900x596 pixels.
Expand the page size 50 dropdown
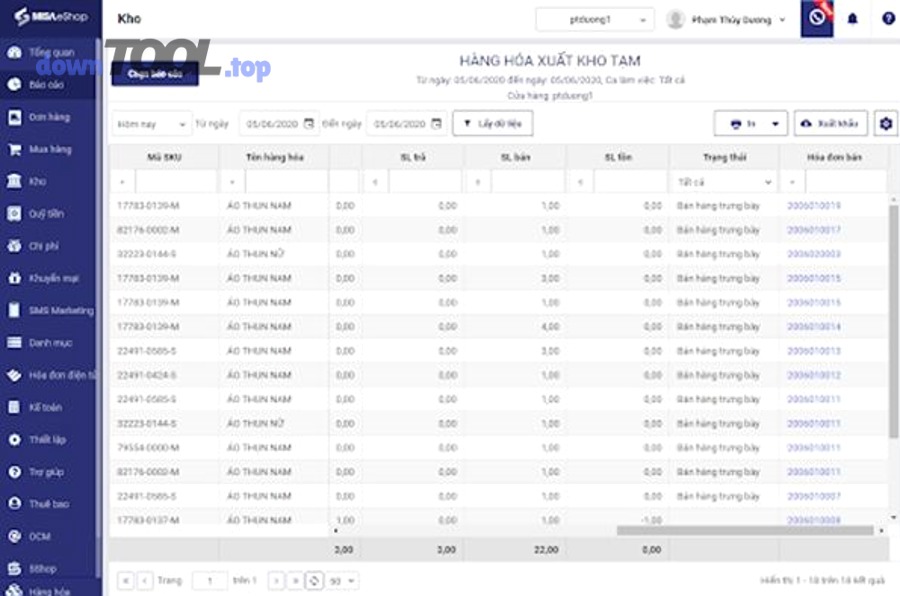click(344, 580)
